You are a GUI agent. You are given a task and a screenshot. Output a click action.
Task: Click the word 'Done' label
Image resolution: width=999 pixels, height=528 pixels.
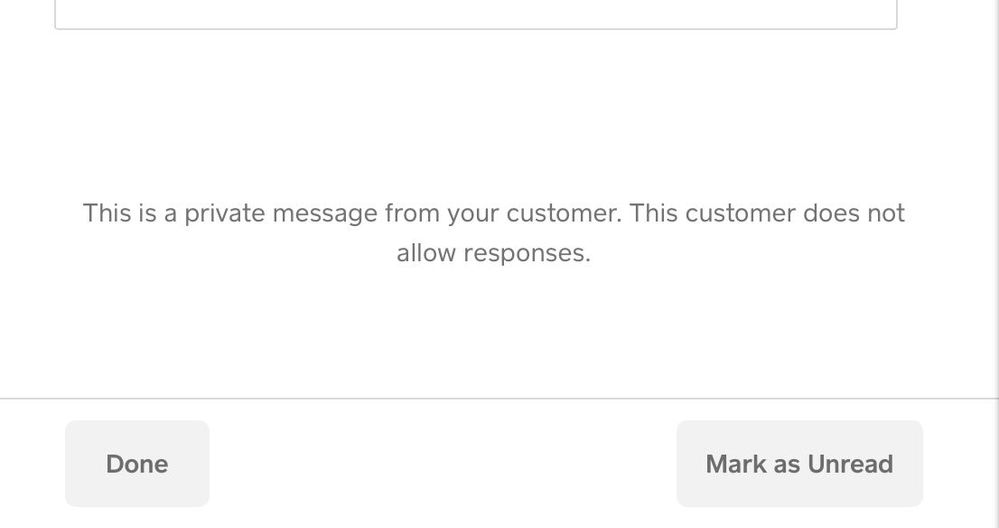(x=137, y=464)
